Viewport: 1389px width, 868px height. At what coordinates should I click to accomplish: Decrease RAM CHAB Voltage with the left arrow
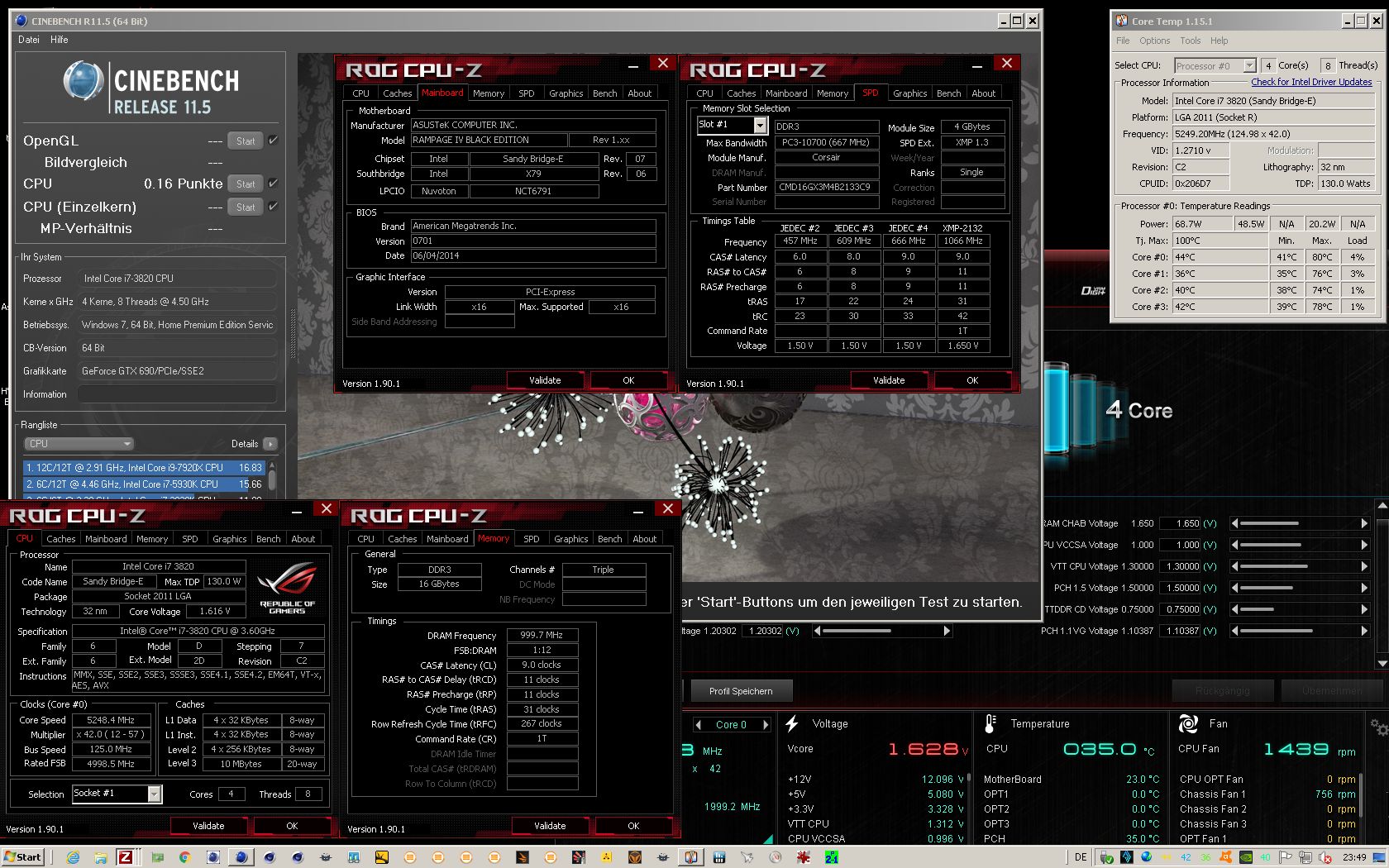1234,523
